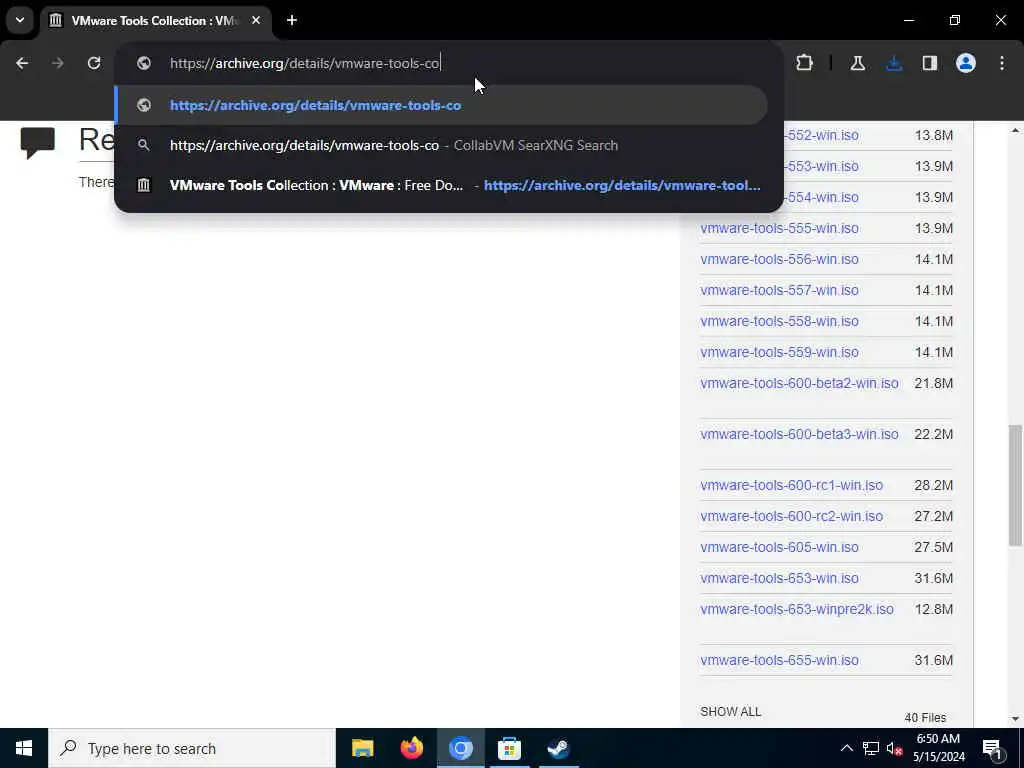Image resolution: width=1024 pixels, height=768 pixels.
Task: Open the Windows Start menu
Action: coord(24,748)
